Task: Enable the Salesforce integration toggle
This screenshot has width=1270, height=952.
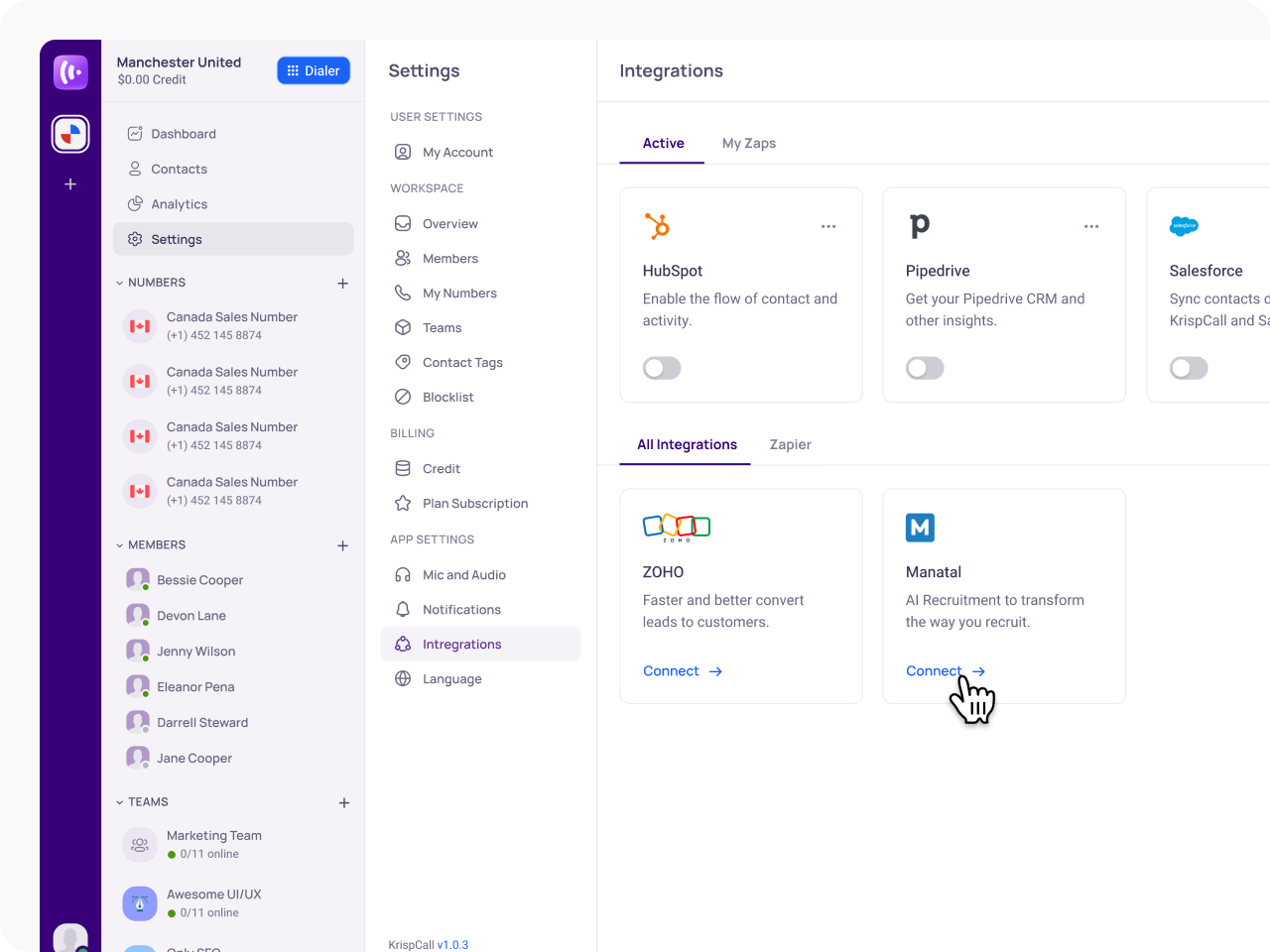Action: click(1189, 368)
